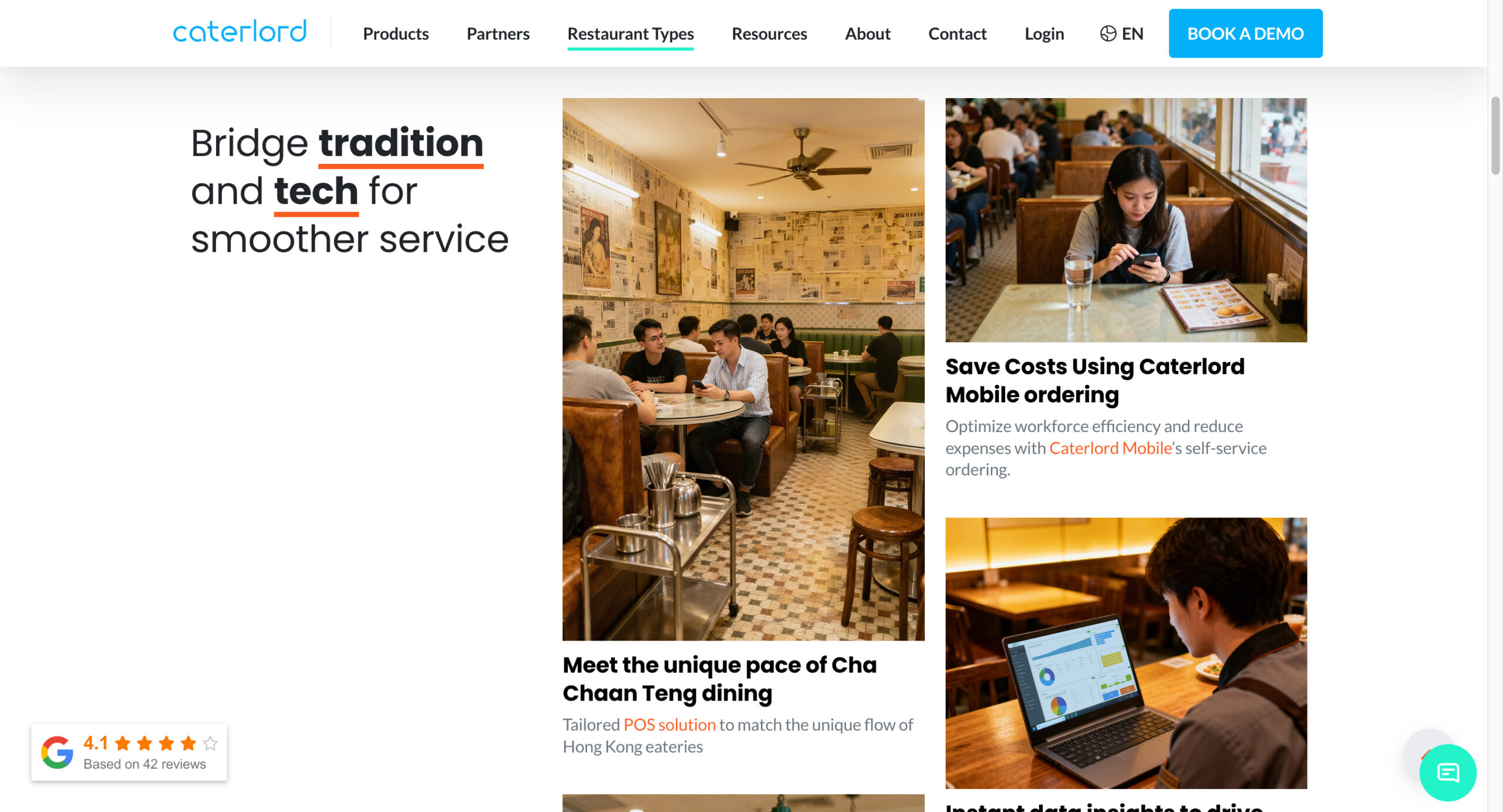Open the Restaurant Types menu
The image size is (1503, 812).
631,33
